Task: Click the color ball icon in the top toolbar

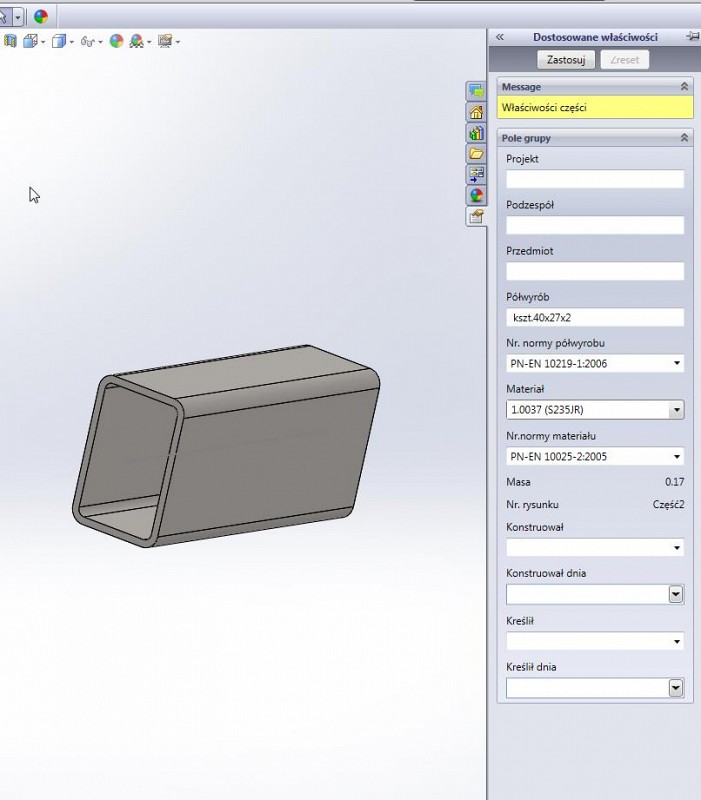Action: 41,16
